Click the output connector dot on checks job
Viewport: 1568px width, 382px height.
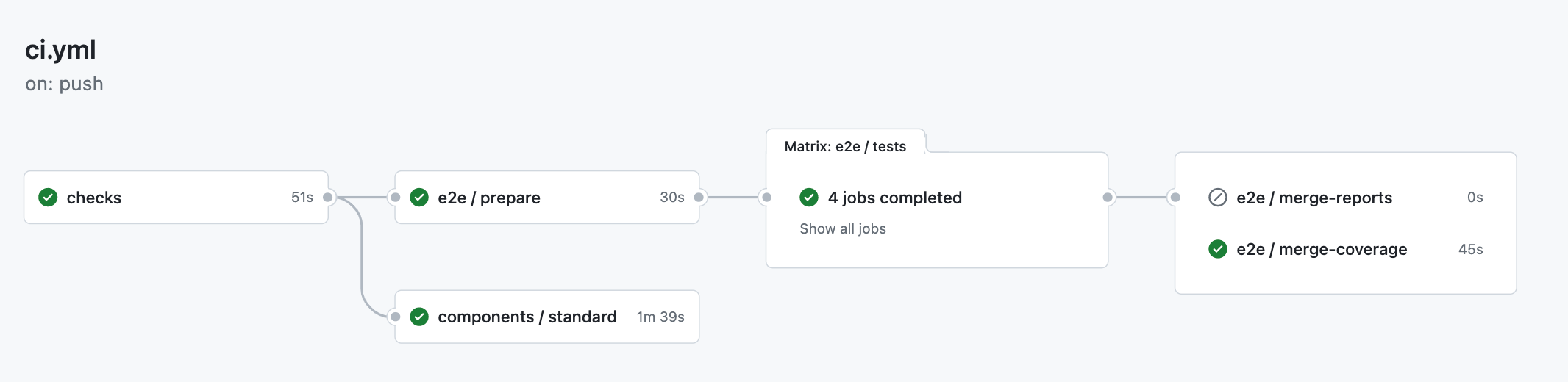(x=328, y=198)
